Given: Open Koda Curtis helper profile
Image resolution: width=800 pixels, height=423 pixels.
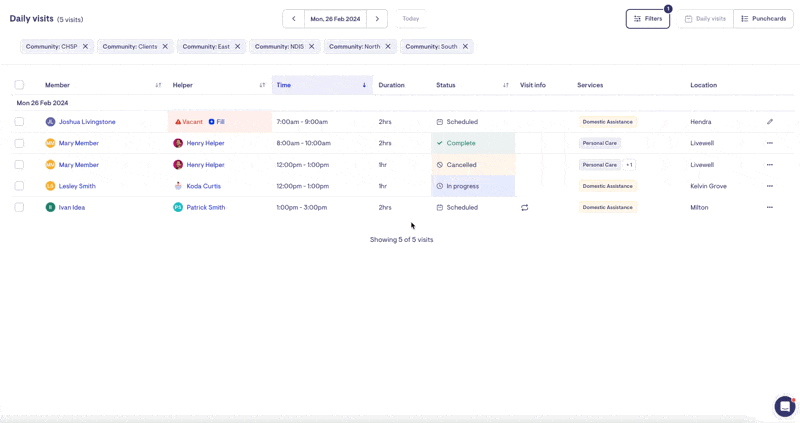Looking at the screenshot, I should pyautogui.click(x=204, y=186).
